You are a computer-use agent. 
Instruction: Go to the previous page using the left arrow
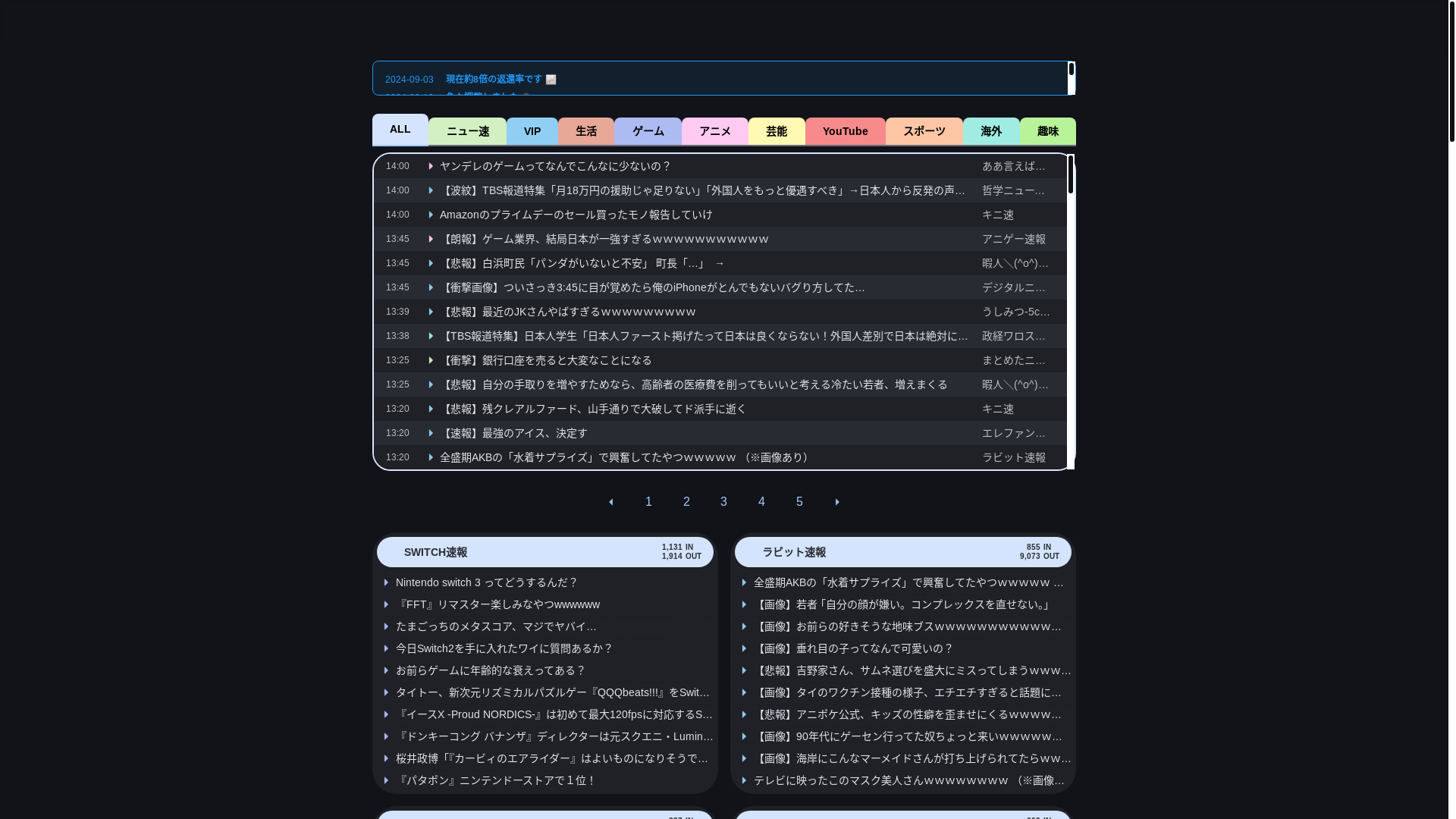(611, 502)
